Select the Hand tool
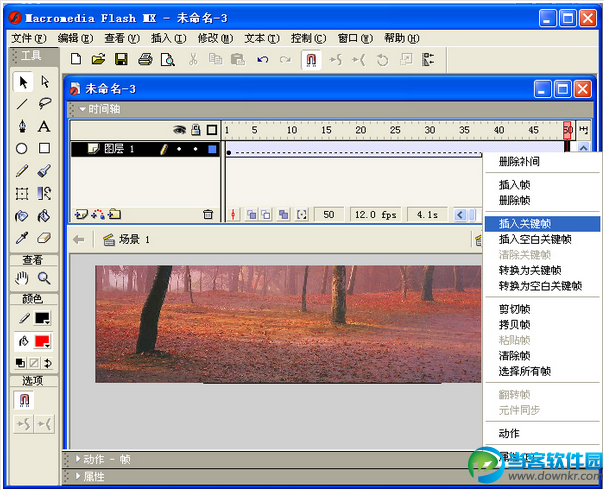Viewport: 604px width, 490px height. pyautogui.click(x=22, y=278)
